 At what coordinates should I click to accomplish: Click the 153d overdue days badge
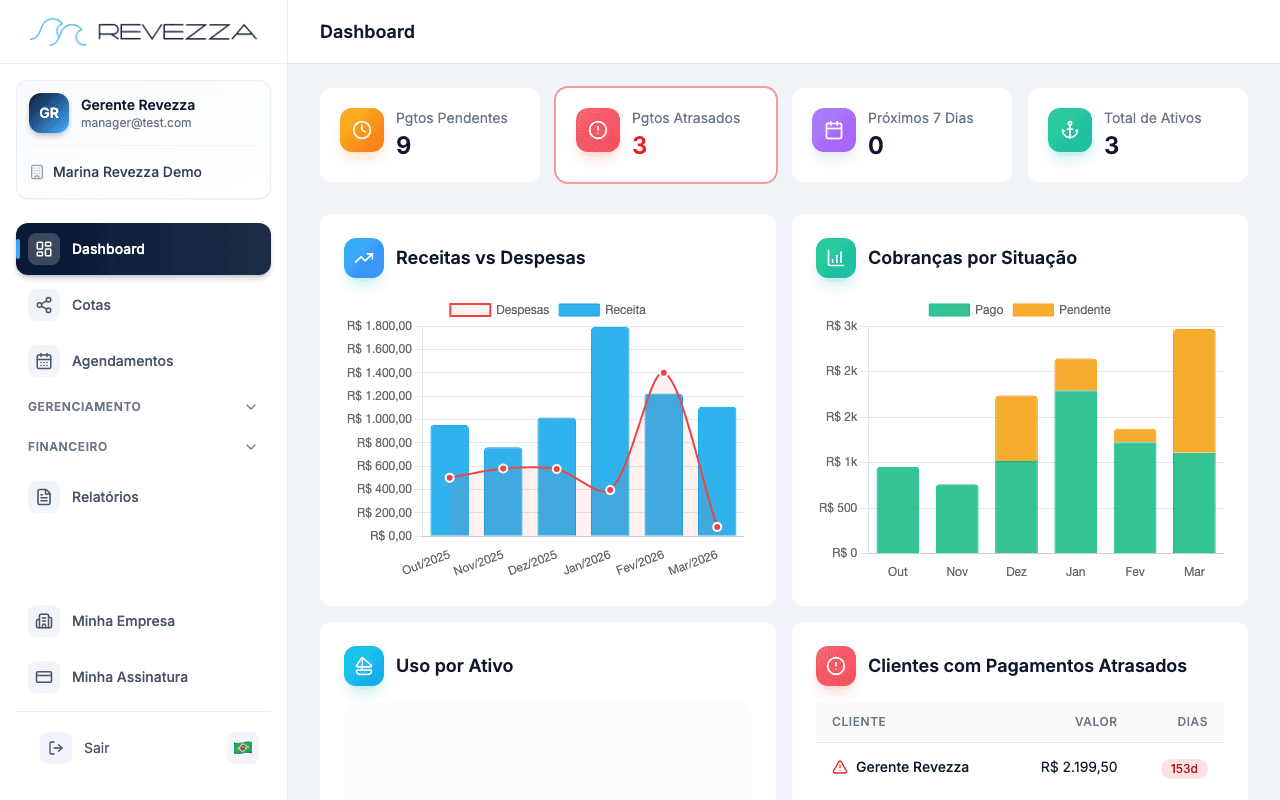(x=1184, y=768)
